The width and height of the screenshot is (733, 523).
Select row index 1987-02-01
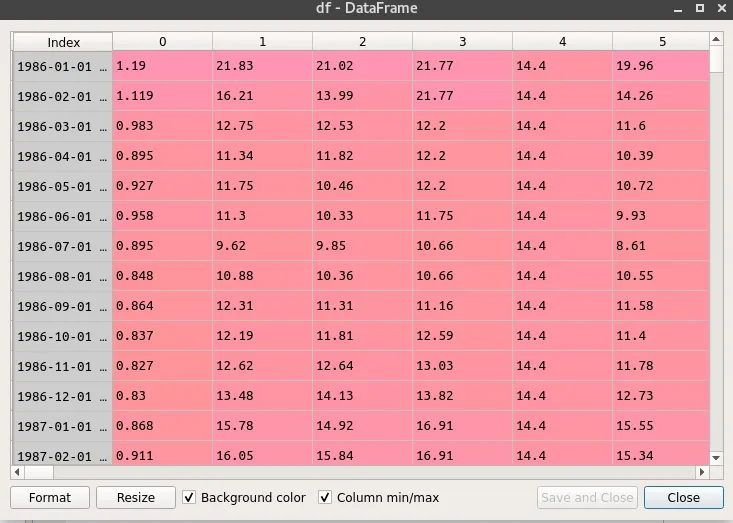click(x=63, y=453)
